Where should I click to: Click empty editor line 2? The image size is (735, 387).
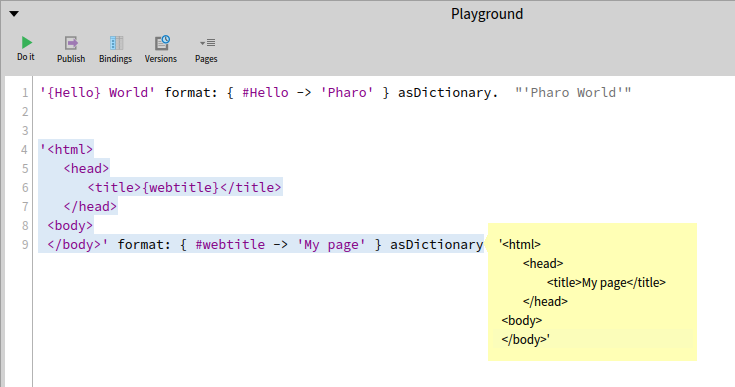click(x=384, y=112)
